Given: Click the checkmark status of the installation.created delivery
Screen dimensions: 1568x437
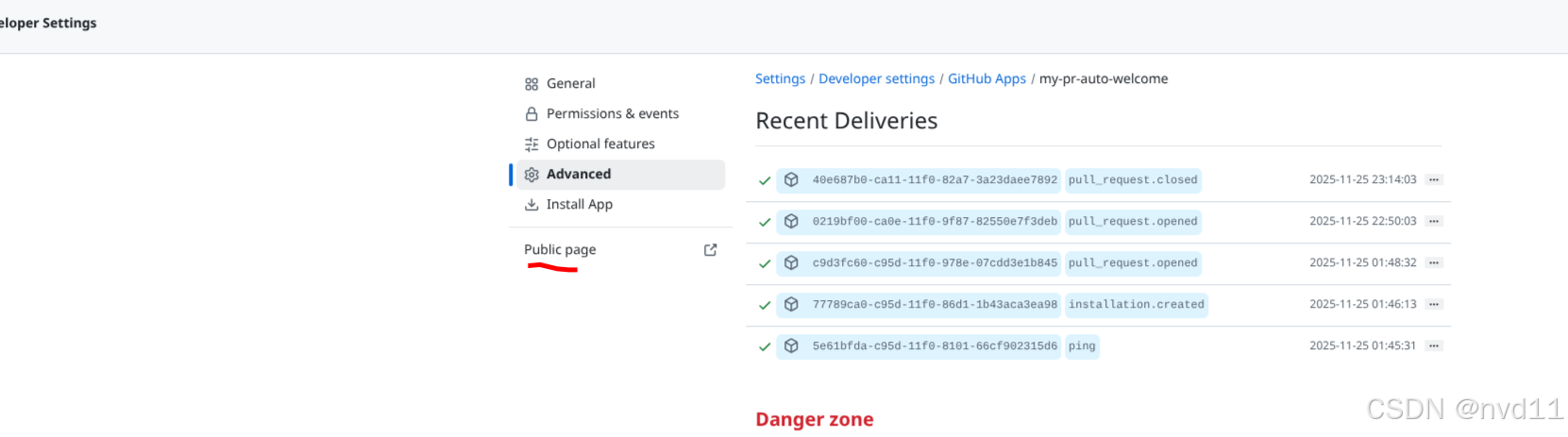Looking at the screenshot, I should [765, 305].
